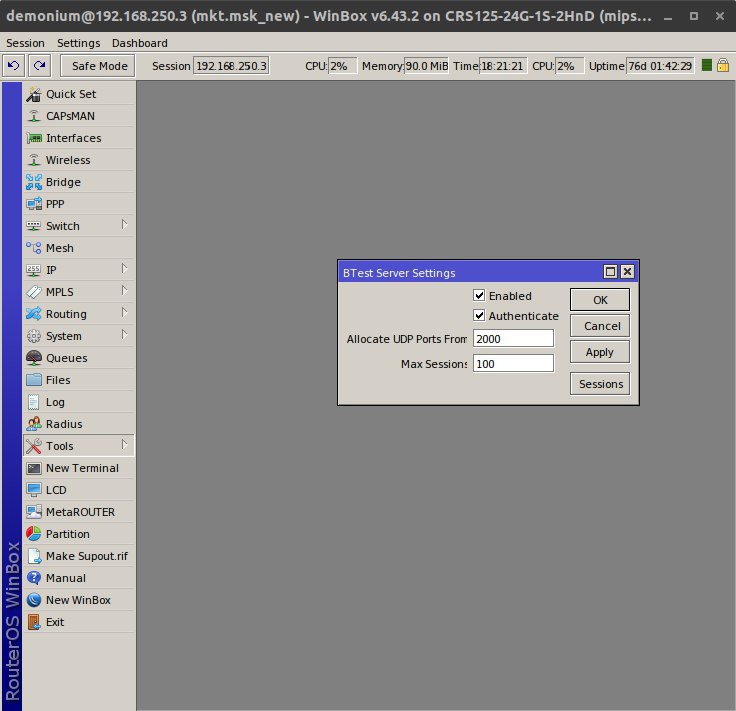
Task: Click the green status indicator icon
Action: (x=706, y=65)
